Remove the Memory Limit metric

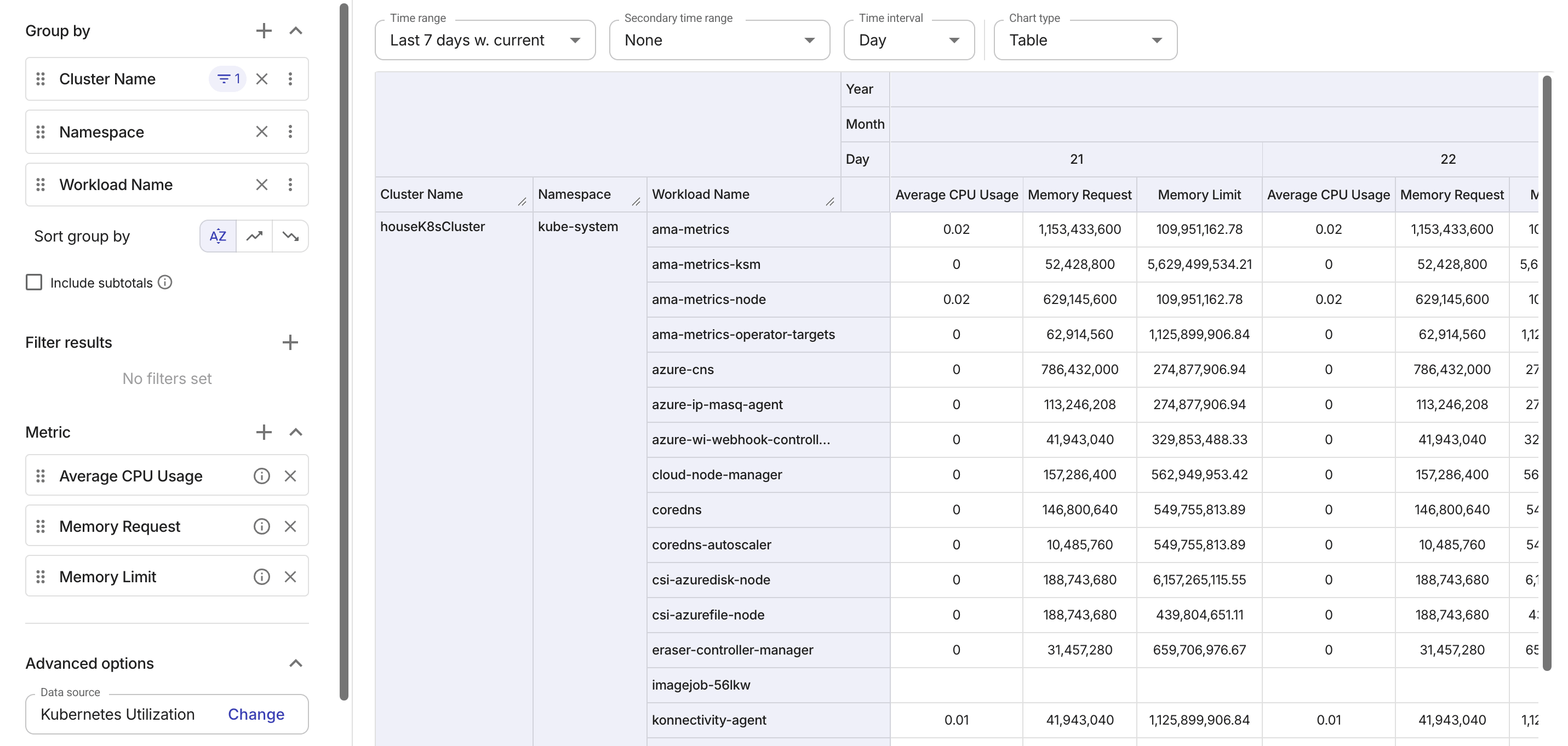[290, 577]
